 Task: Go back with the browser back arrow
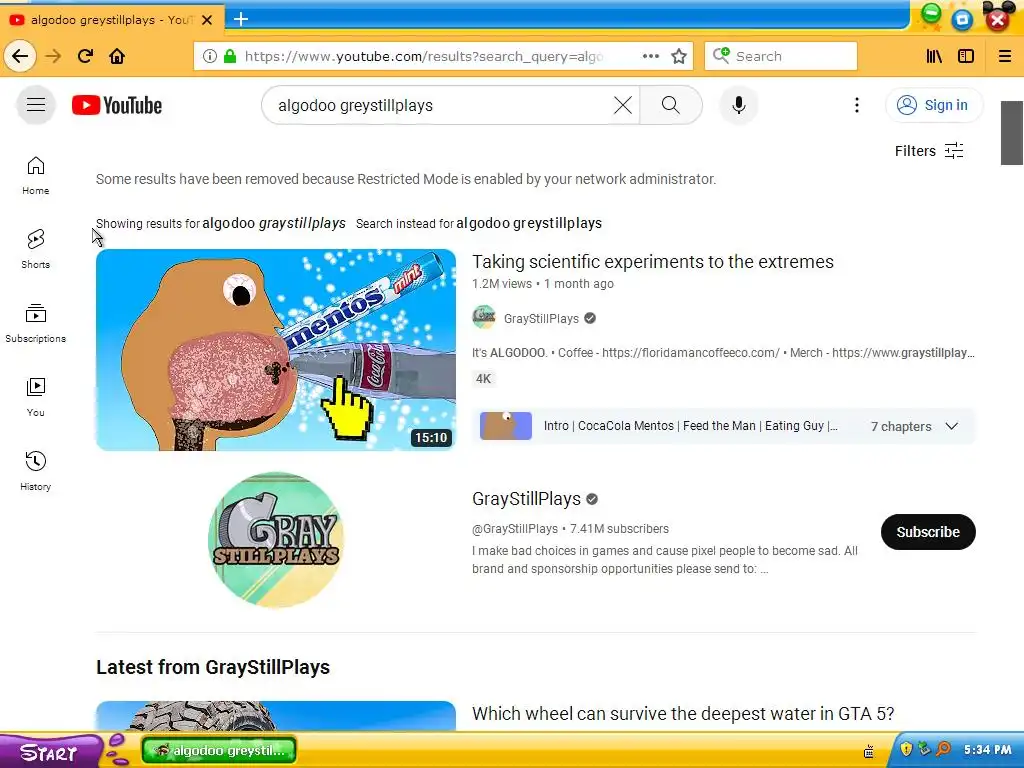point(20,56)
